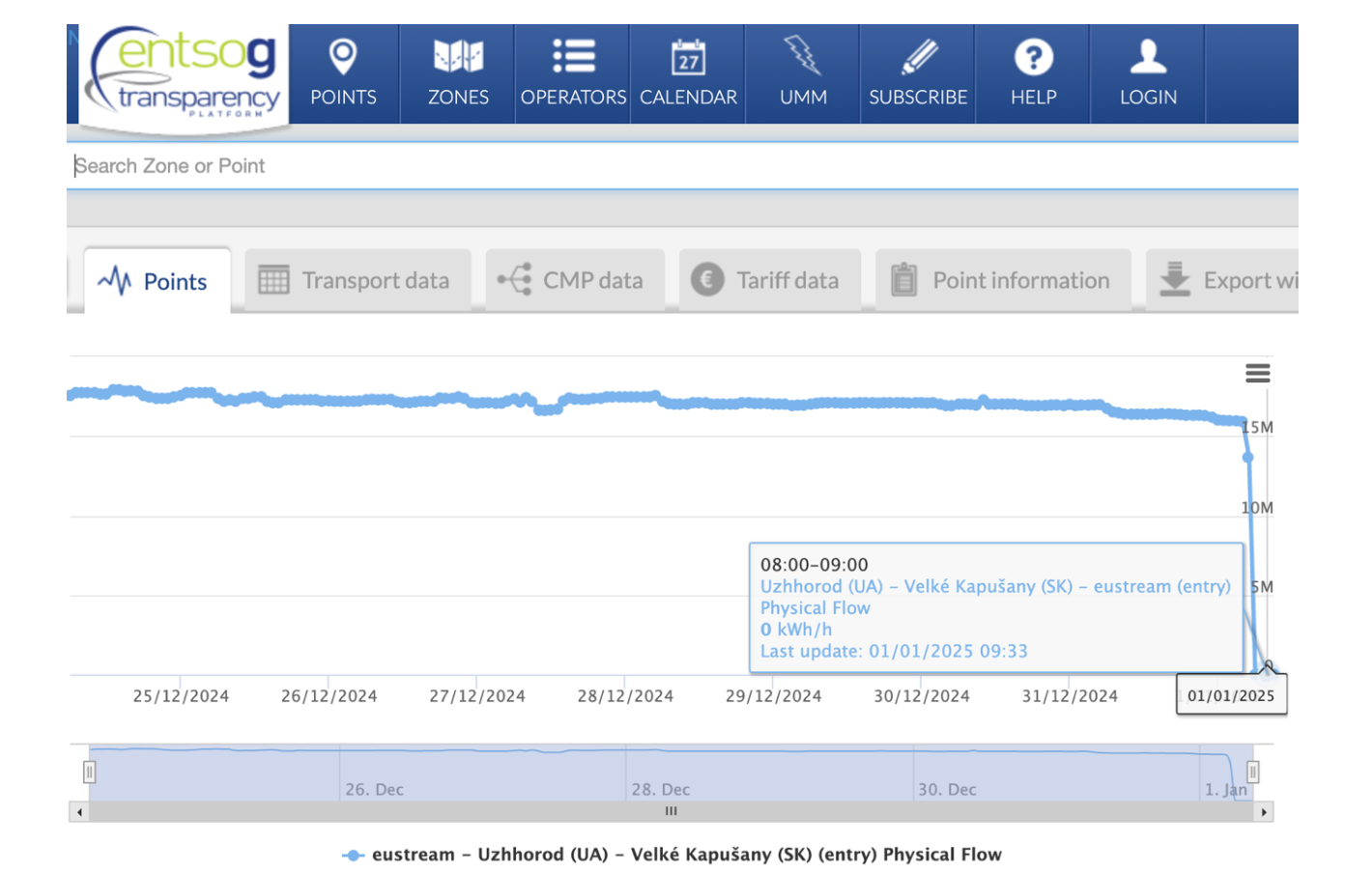Click the Points map pin icon
Viewport: 1372px width, 873px height.
coord(343,57)
